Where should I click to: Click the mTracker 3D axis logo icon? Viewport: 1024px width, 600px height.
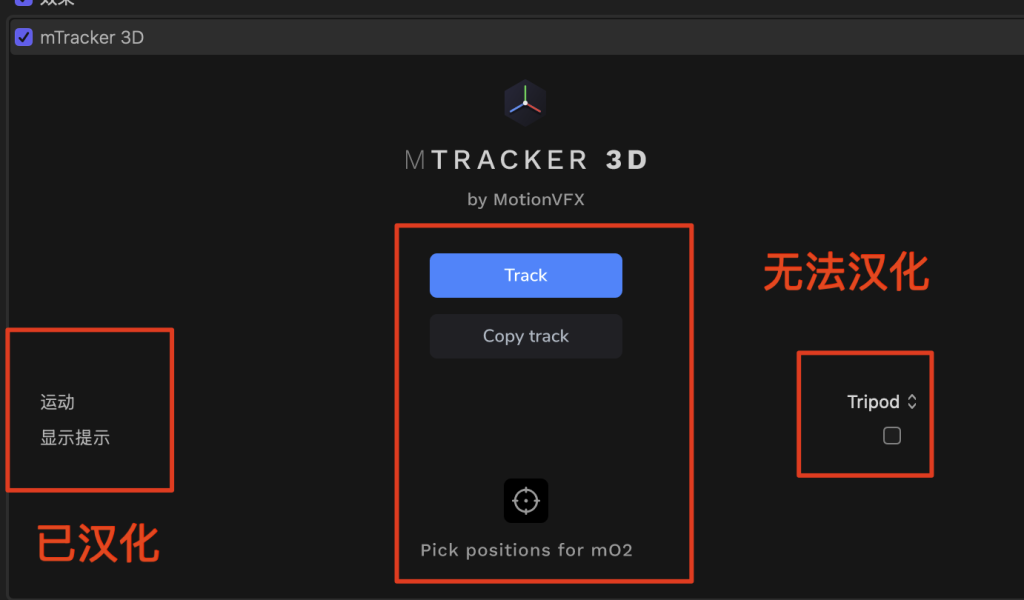525,103
